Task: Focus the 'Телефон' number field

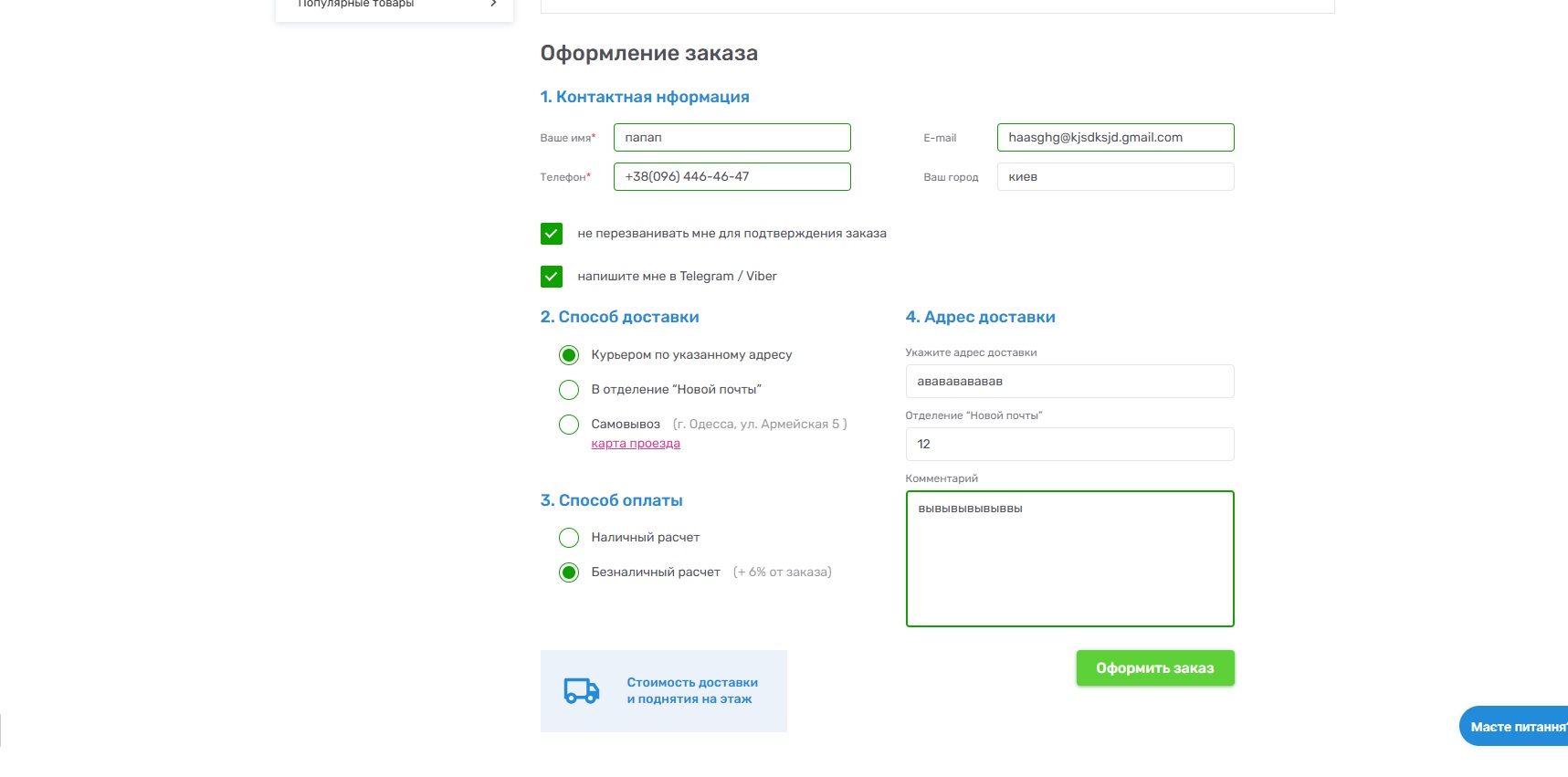Action: (731, 177)
